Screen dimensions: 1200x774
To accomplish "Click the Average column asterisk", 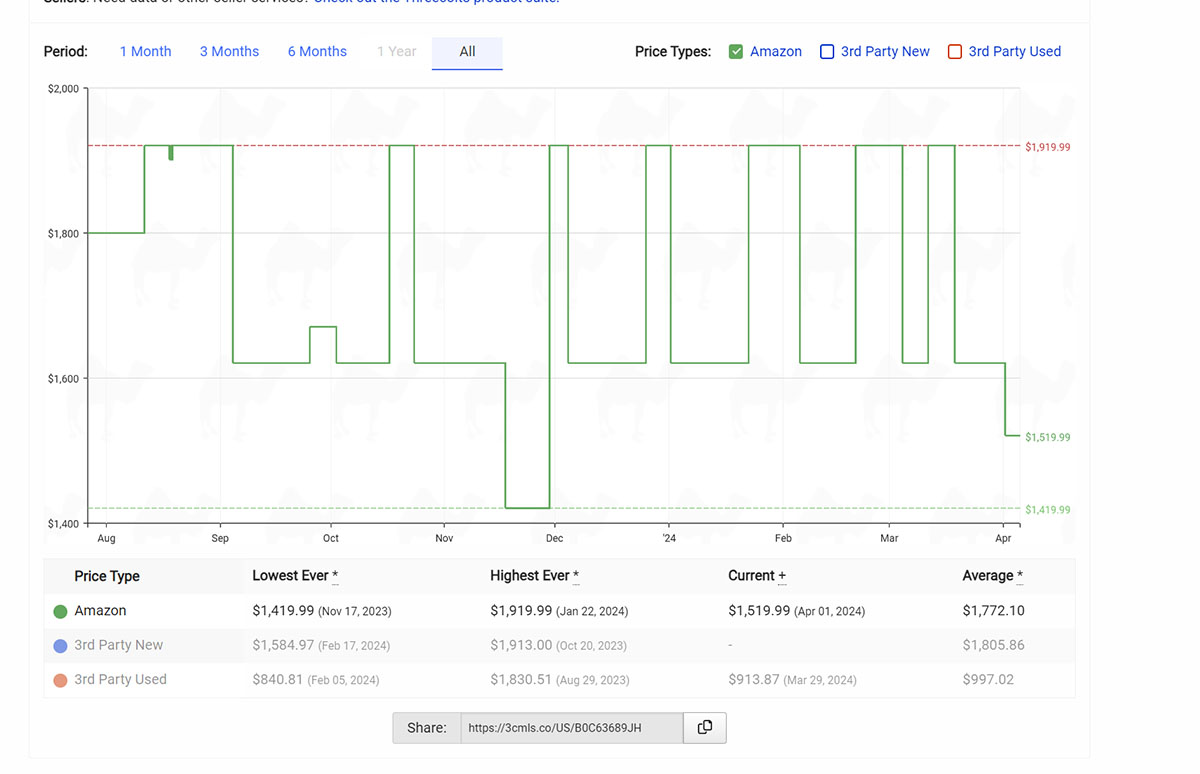I will pyautogui.click(x=1018, y=576).
